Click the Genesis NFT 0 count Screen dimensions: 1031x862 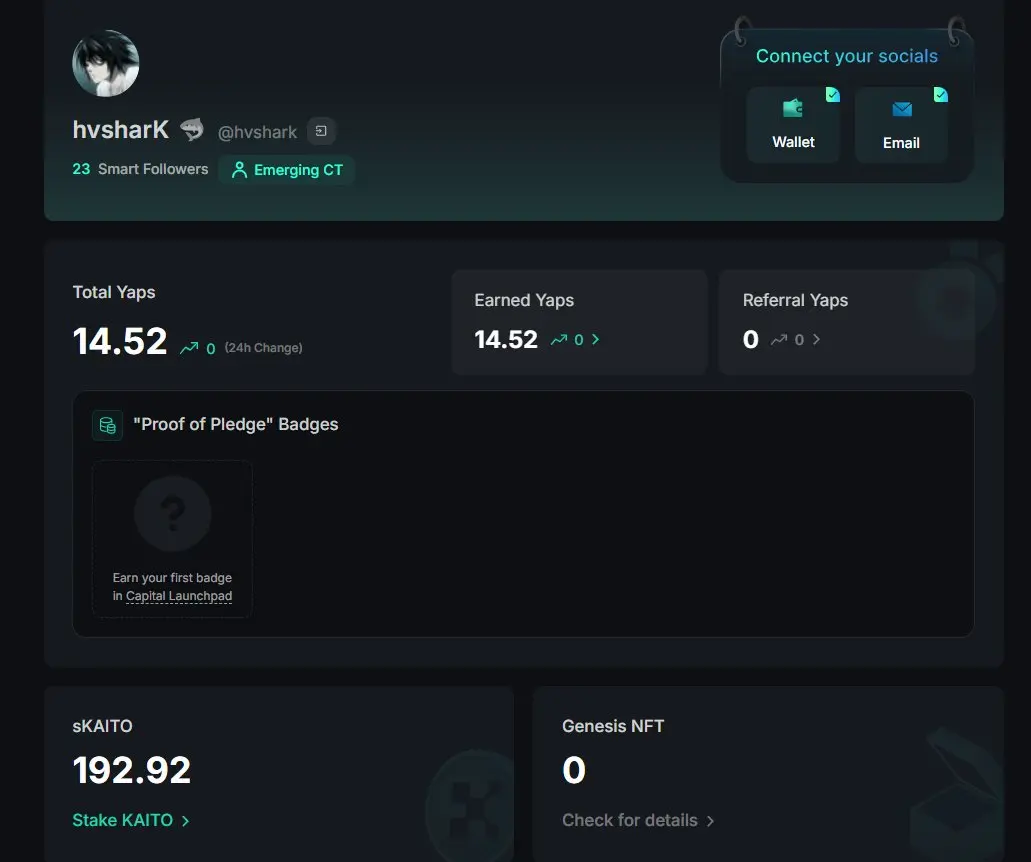(x=573, y=770)
